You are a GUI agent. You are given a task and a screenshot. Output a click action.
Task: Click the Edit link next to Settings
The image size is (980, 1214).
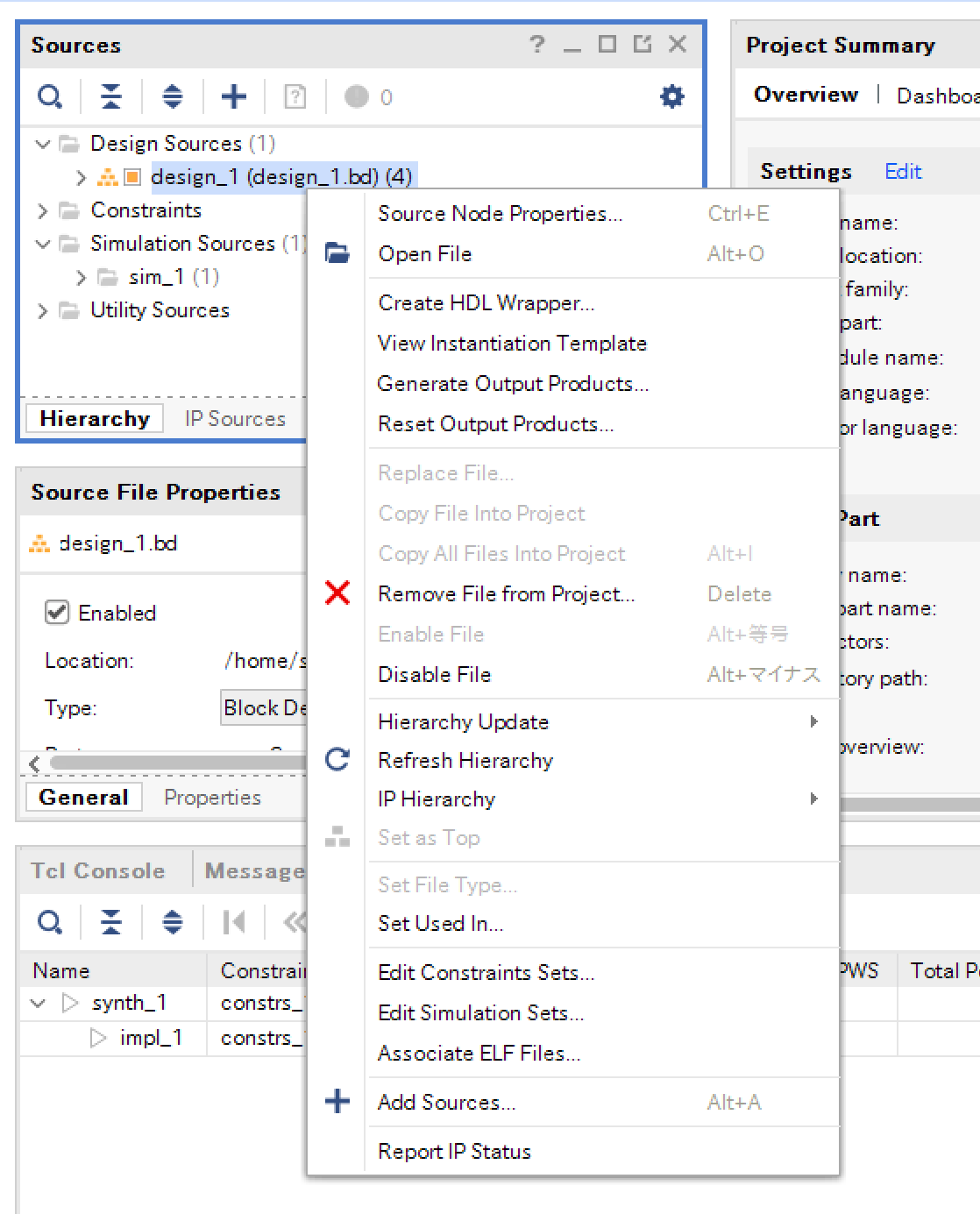[903, 171]
